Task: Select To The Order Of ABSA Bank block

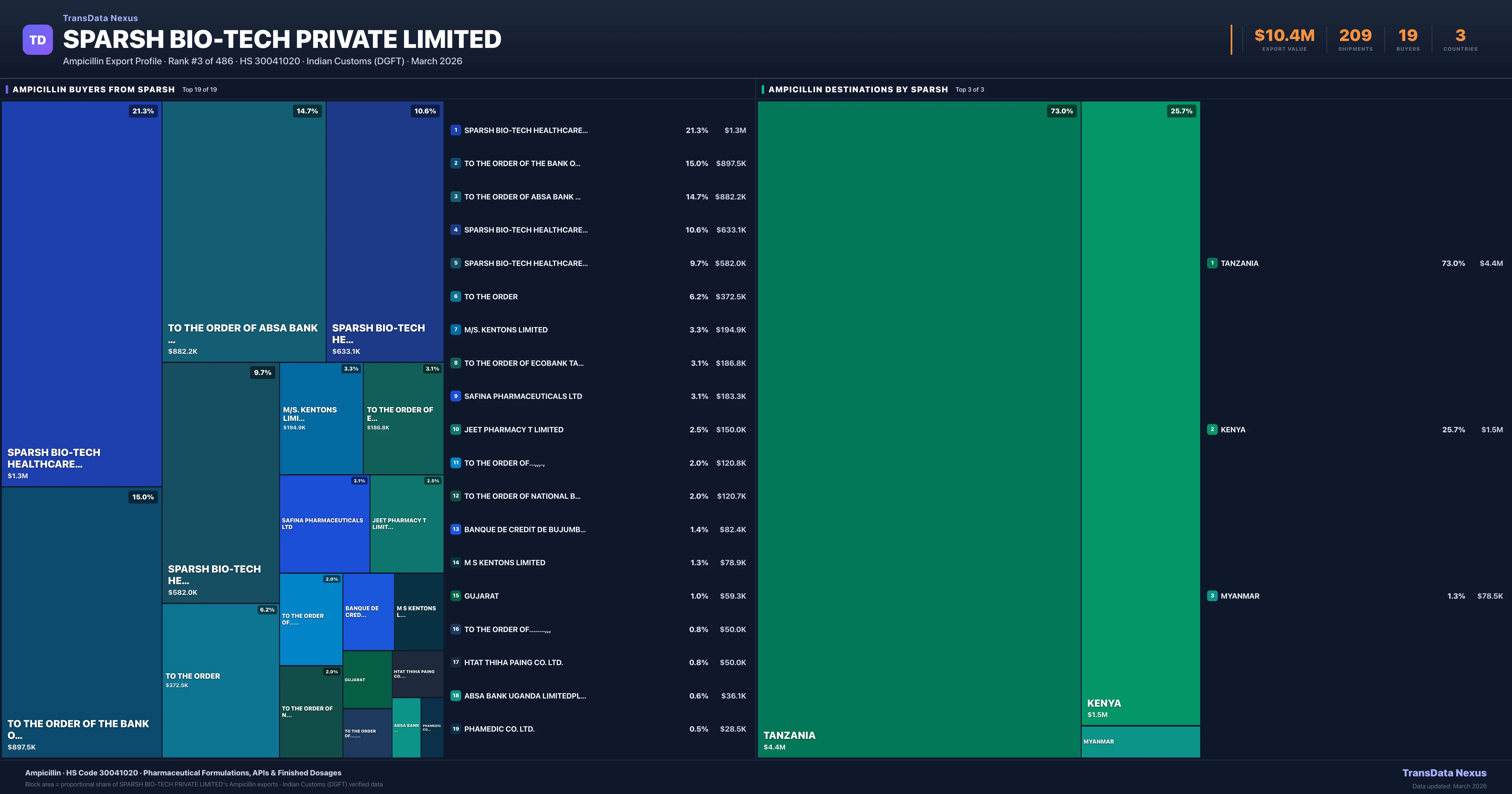Action: [243, 231]
